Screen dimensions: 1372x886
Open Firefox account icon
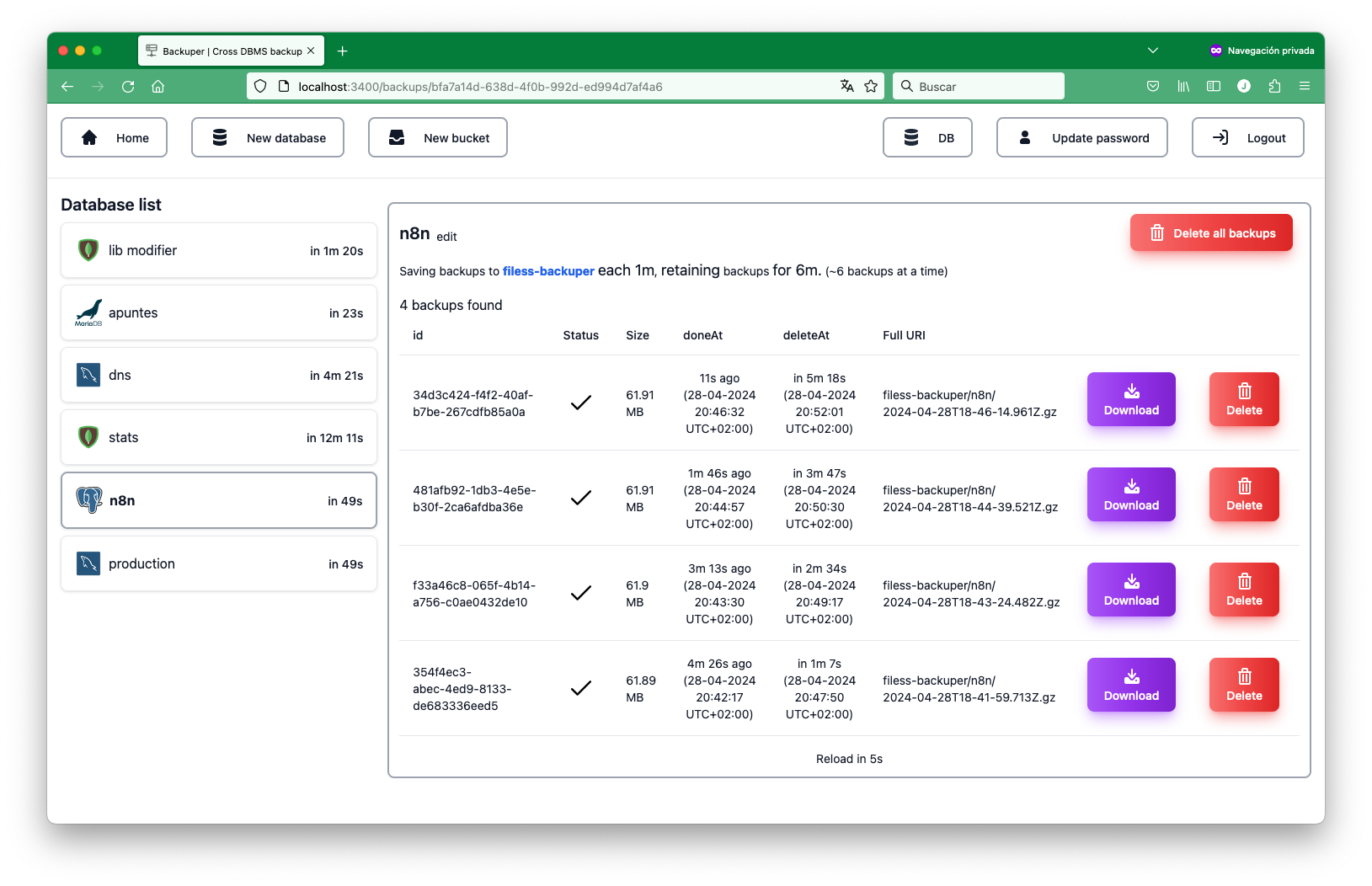tap(1244, 86)
